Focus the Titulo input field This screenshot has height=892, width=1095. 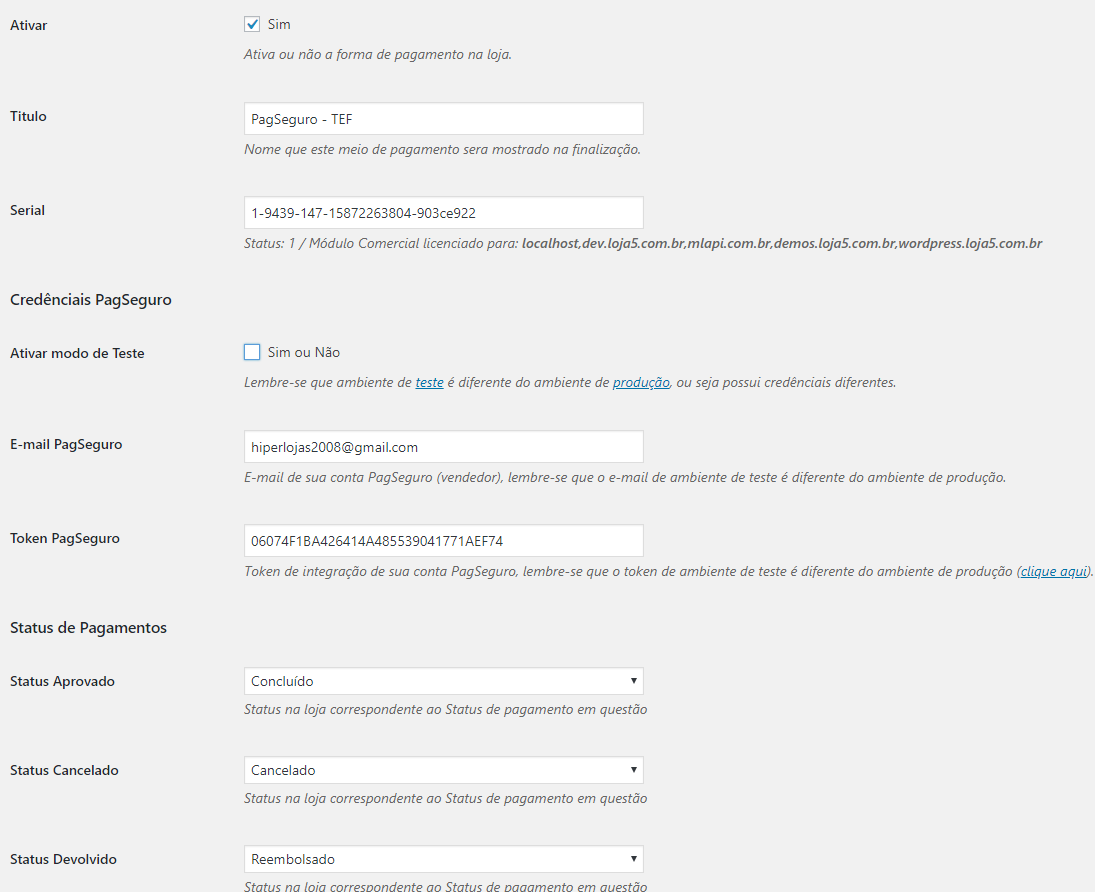coord(443,119)
